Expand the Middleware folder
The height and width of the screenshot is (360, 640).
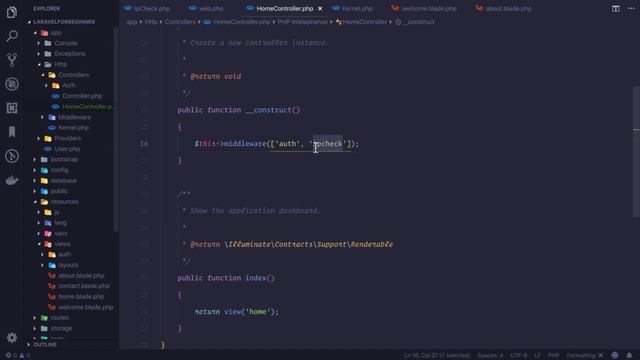(x=74, y=117)
